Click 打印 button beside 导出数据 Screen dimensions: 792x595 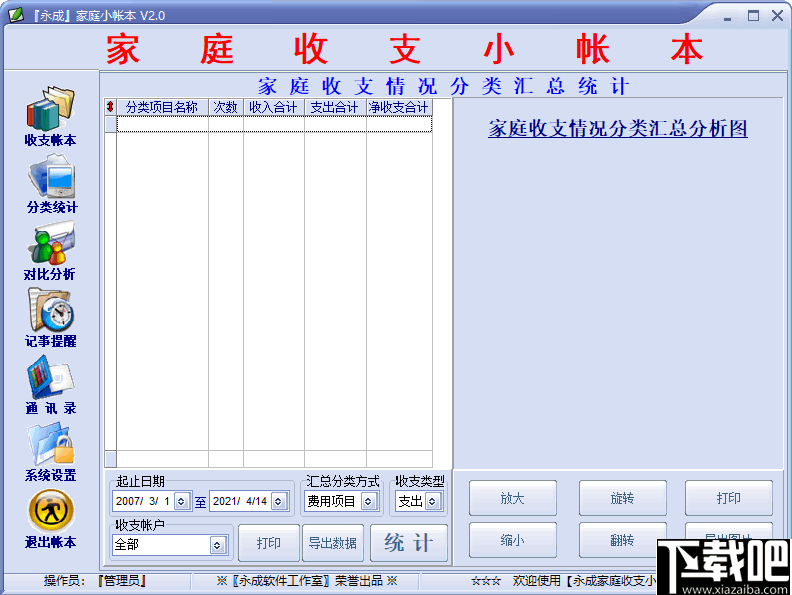[268, 543]
